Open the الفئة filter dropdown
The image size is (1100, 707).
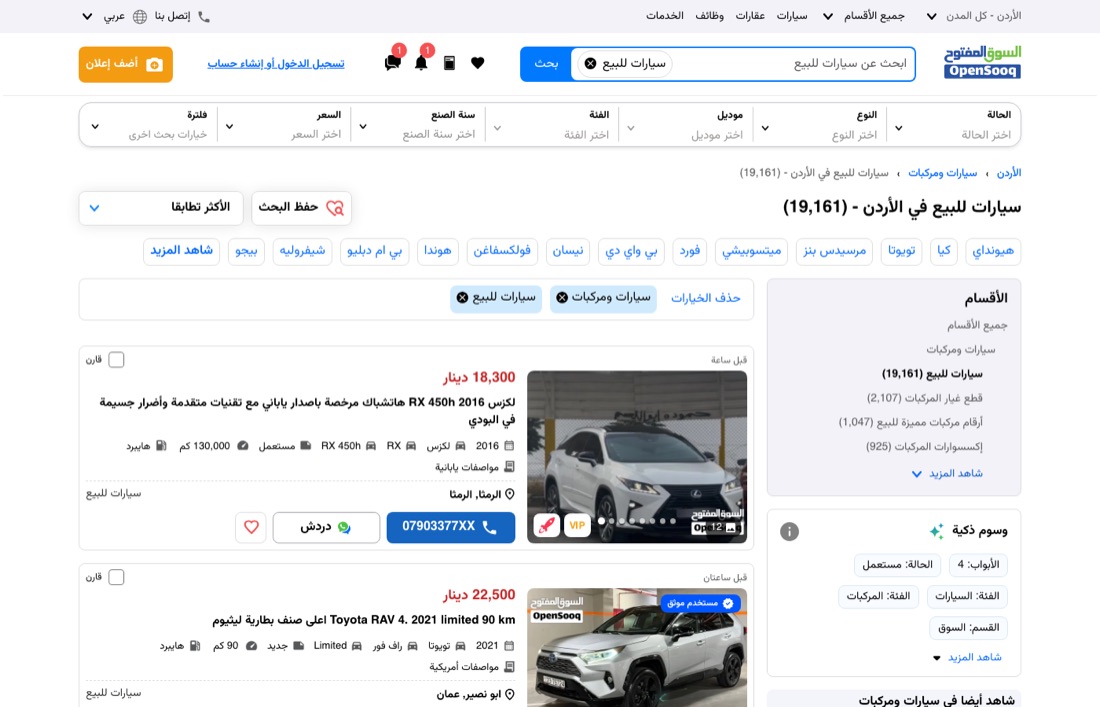552,126
